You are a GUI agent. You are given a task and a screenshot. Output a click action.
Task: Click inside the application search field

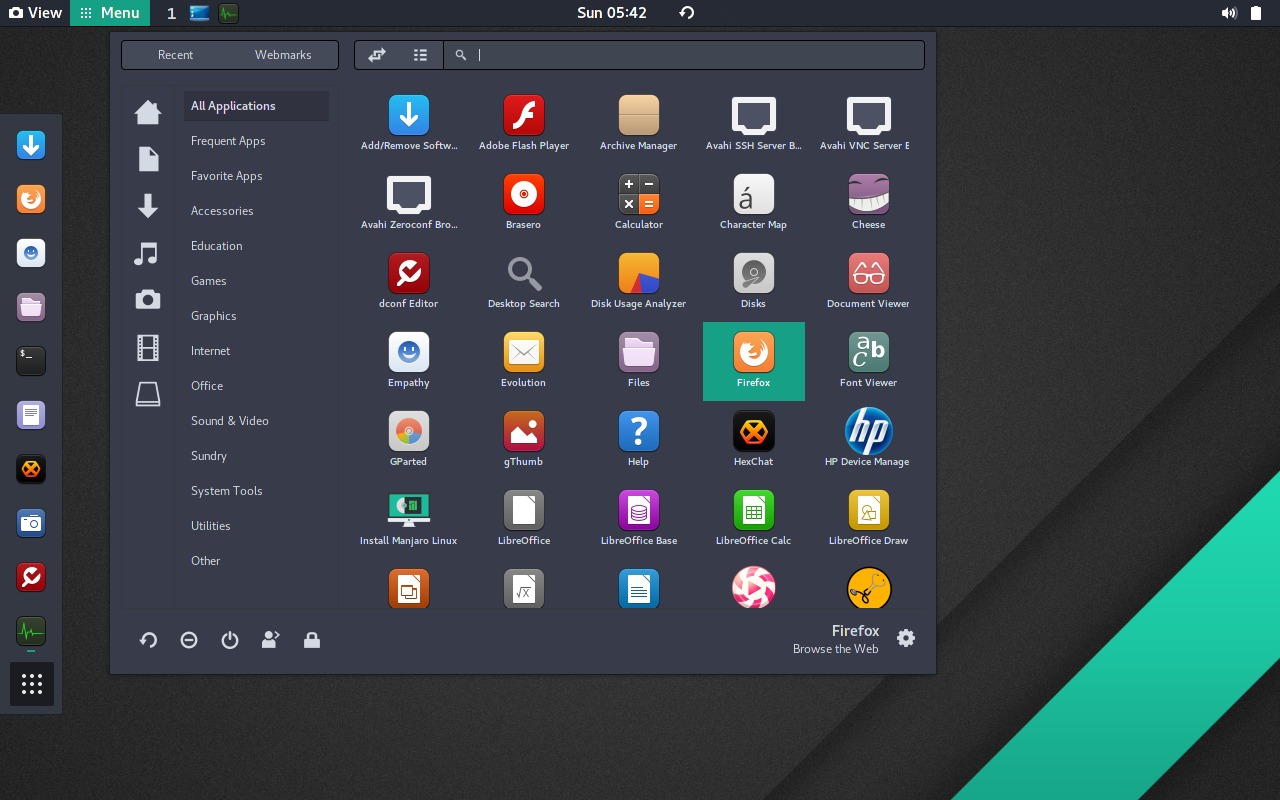685,55
